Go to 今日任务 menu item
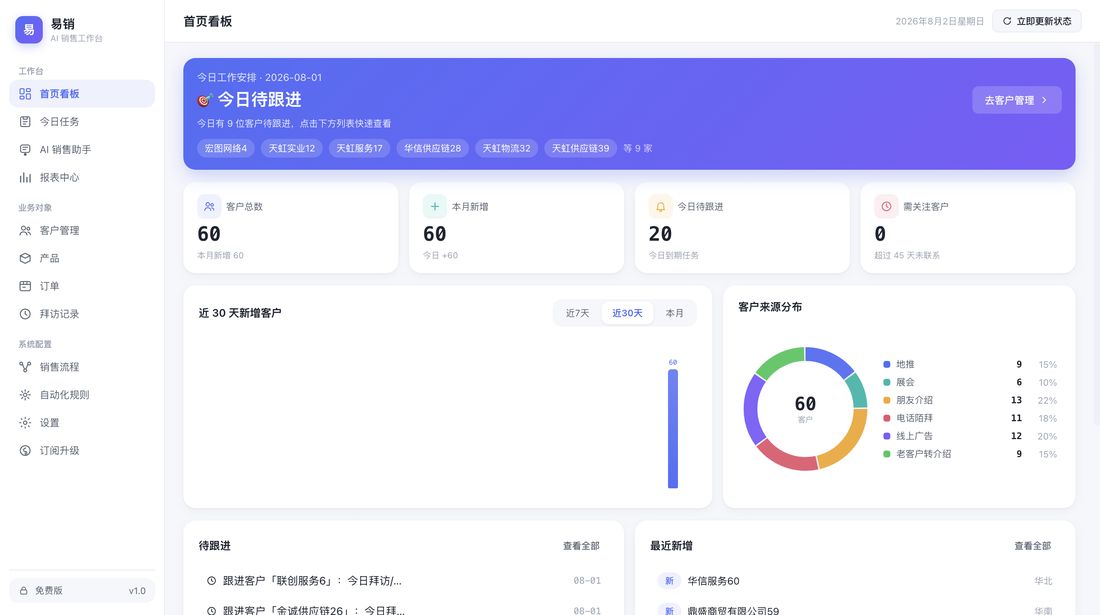The width and height of the screenshot is (1100, 615). tap(82, 121)
